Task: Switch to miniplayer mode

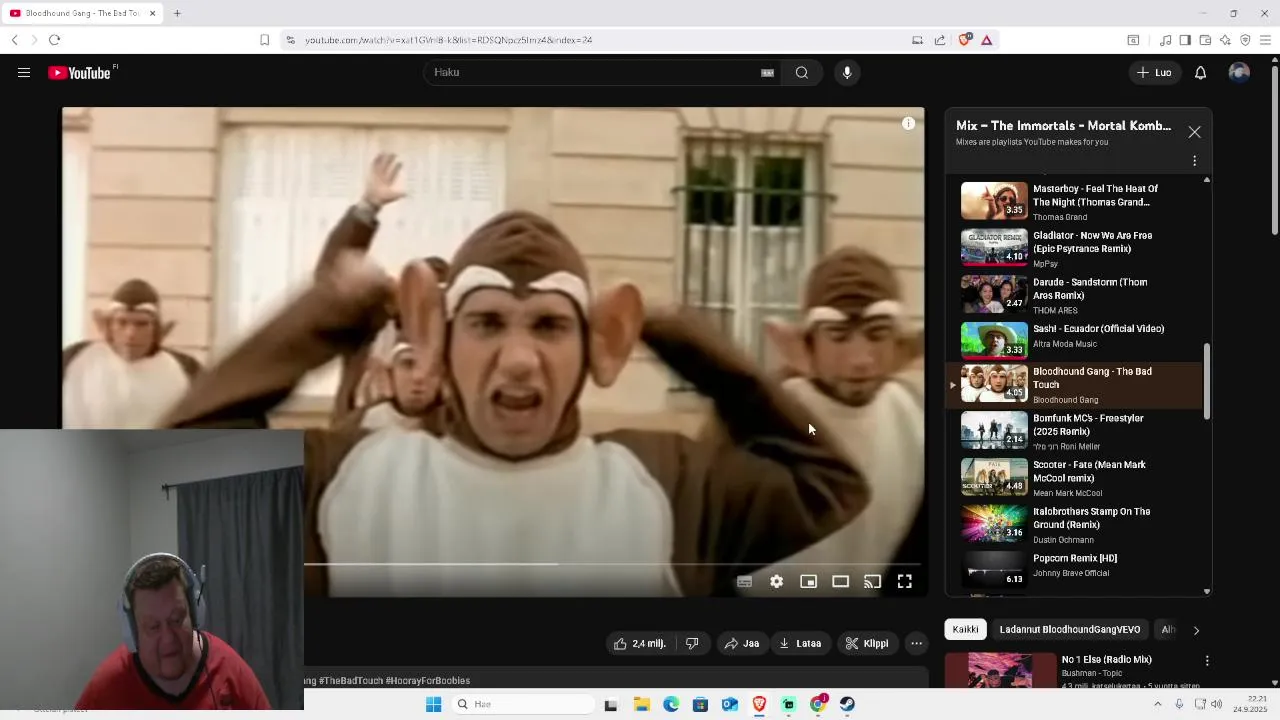Action: [x=809, y=581]
